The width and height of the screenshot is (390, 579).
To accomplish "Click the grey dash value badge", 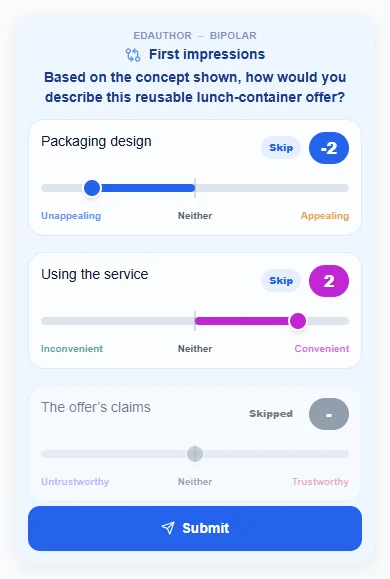I will tap(329, 414).
